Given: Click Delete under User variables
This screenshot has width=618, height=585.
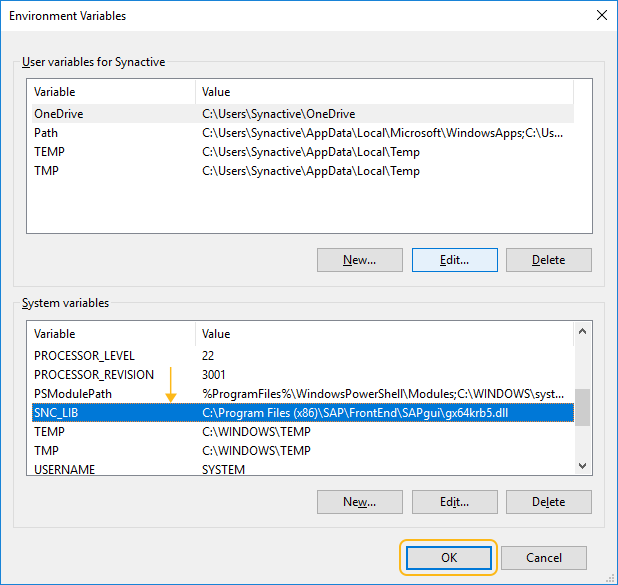Looking at the screenshot, I should coord(549,260).
